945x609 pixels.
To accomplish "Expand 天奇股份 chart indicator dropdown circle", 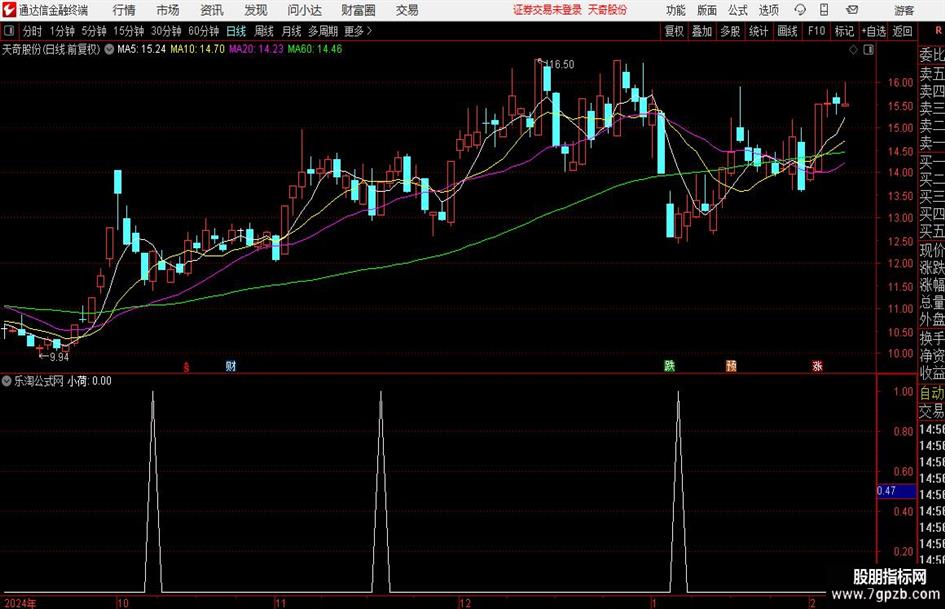I will 109,49.
